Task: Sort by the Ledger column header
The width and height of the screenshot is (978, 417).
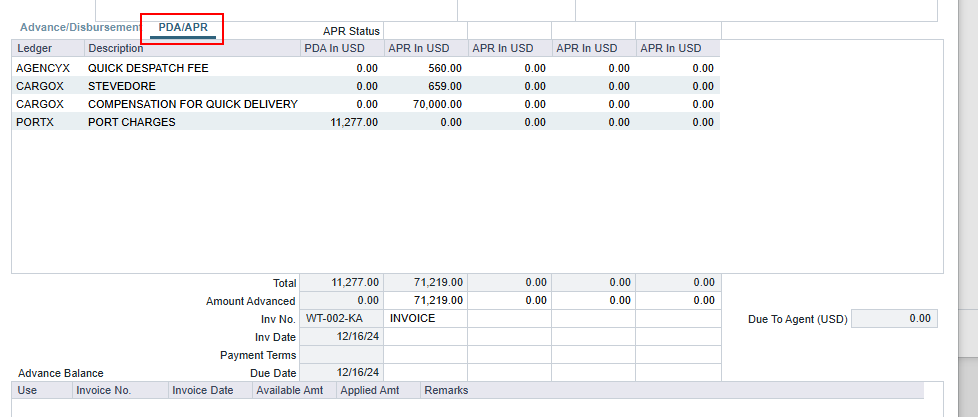Action: [x=34, y=48]
